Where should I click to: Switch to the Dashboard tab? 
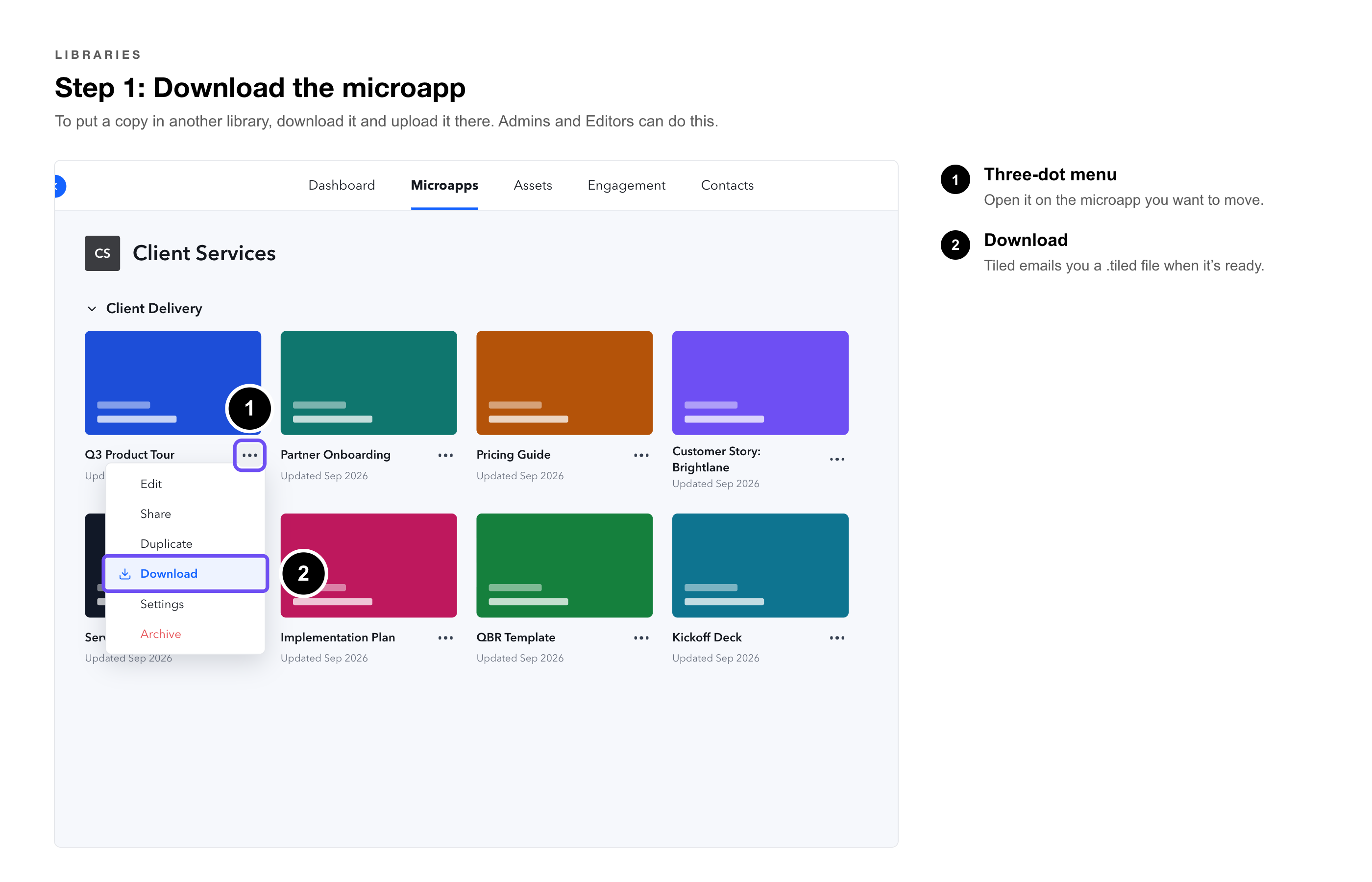[342, 186]
